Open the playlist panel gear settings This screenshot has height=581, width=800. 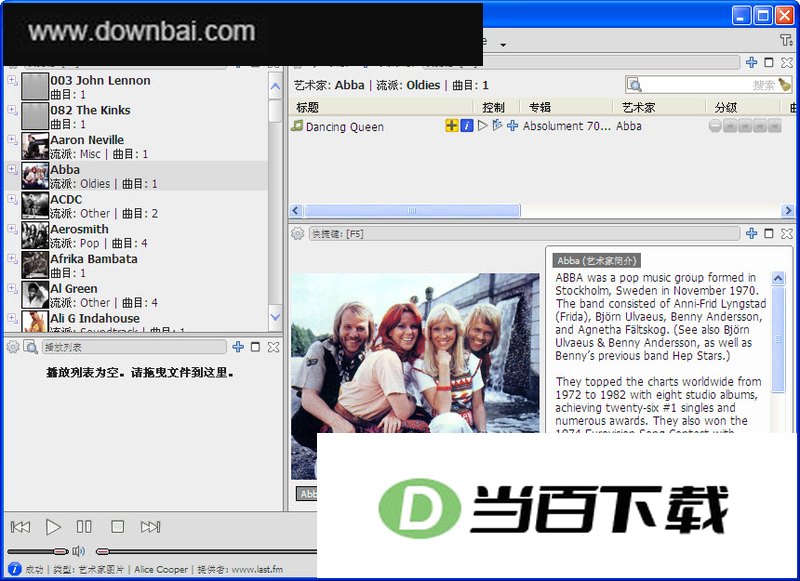point(12,347)
